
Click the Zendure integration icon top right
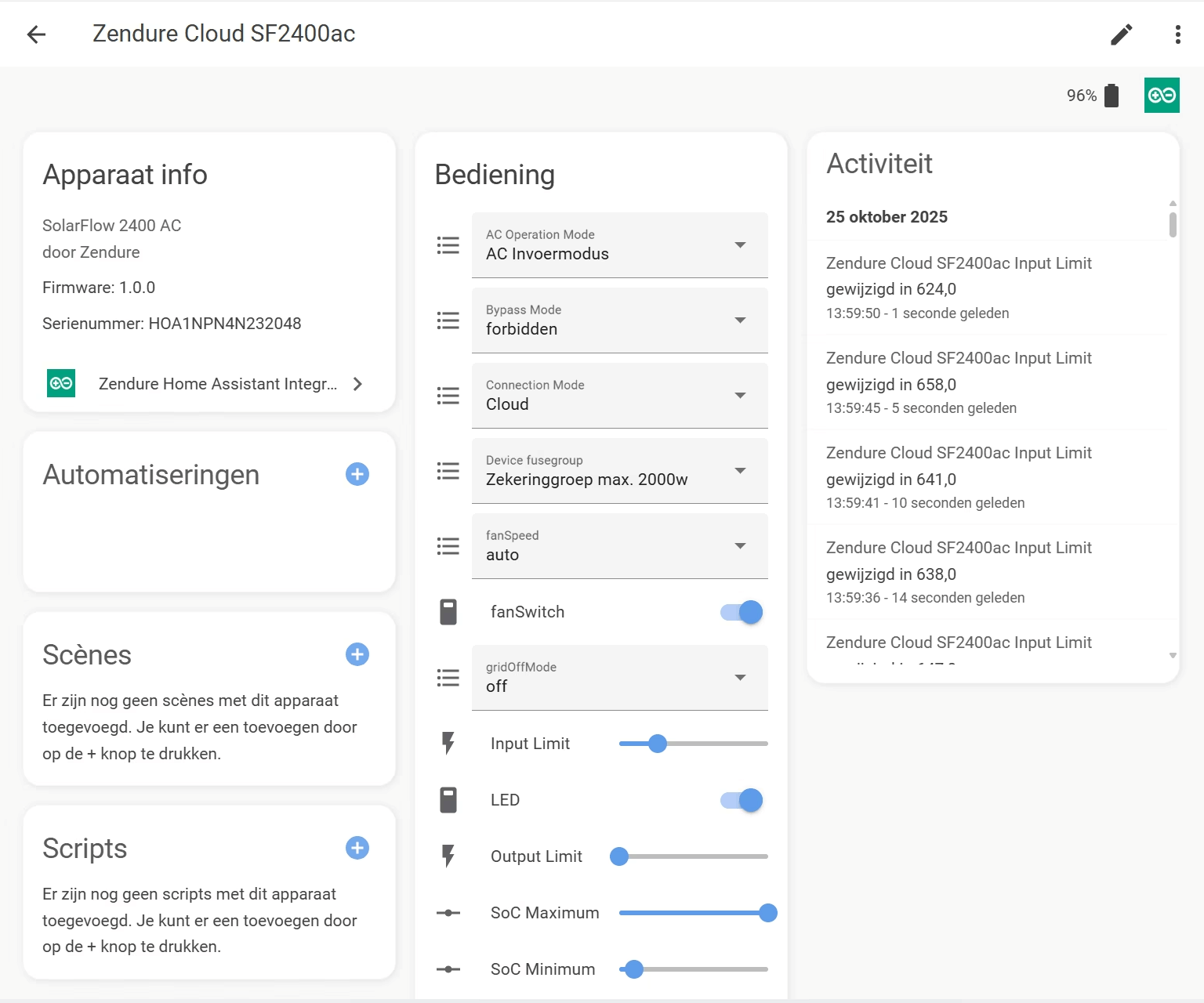pyautogui.click(x=1162, y=95)
